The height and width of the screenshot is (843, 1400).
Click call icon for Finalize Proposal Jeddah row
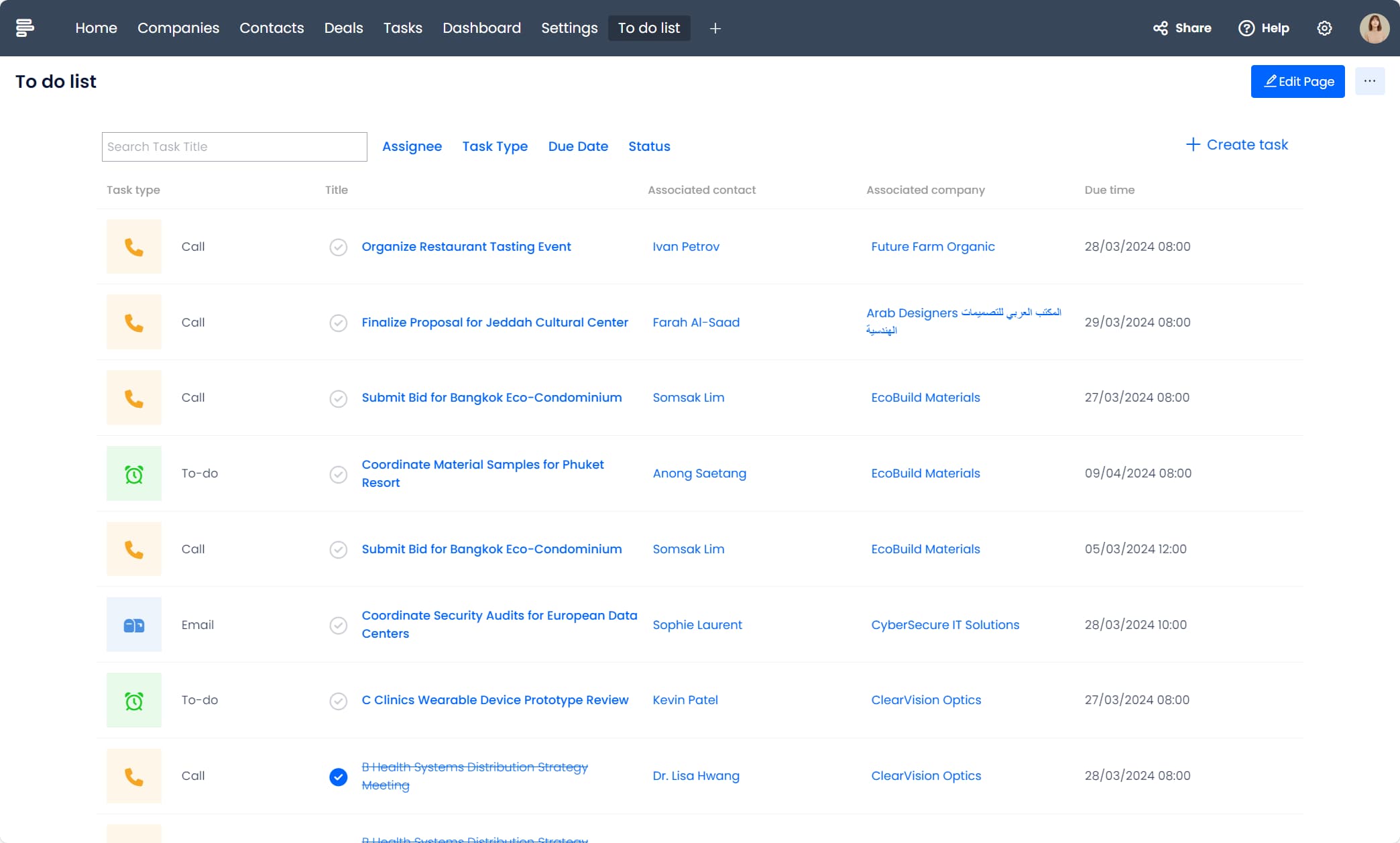(x=134, y=323)
